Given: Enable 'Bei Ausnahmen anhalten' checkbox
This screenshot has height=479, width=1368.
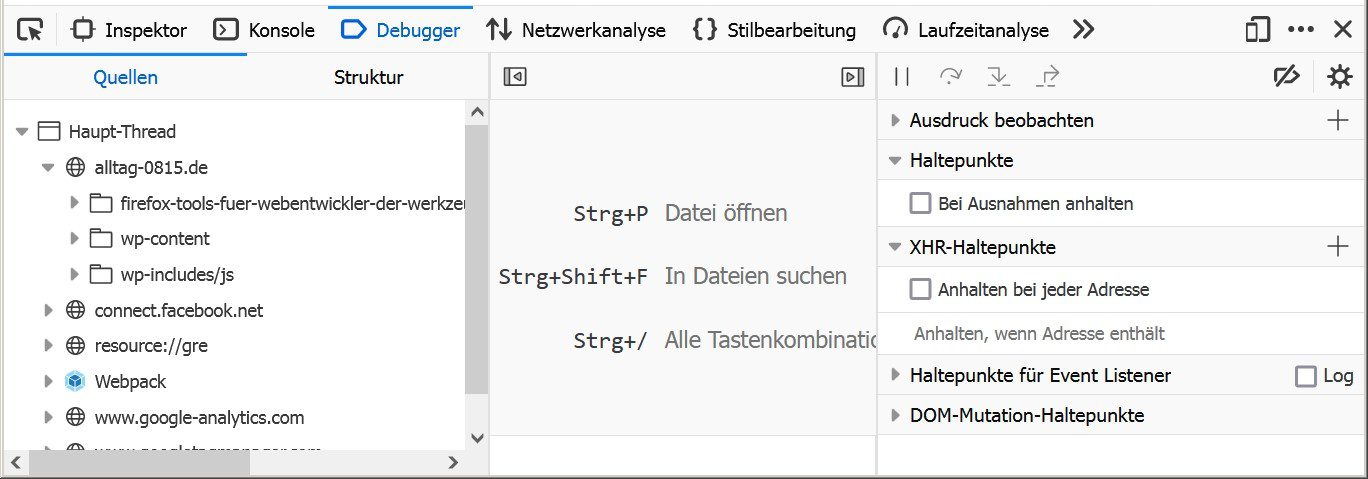Looking at the screenshot, I should 920,204.
